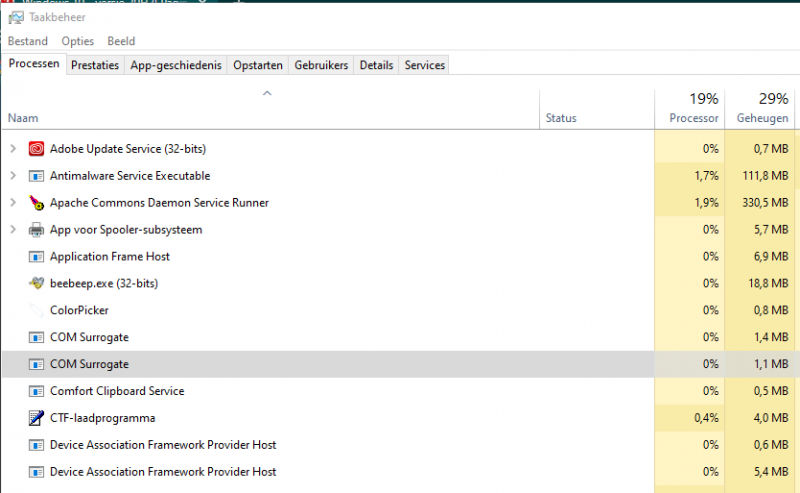Click the Apache Commons Daemon feather icon
This screenshot has height=493, width=800.
[x=37, y=203]
